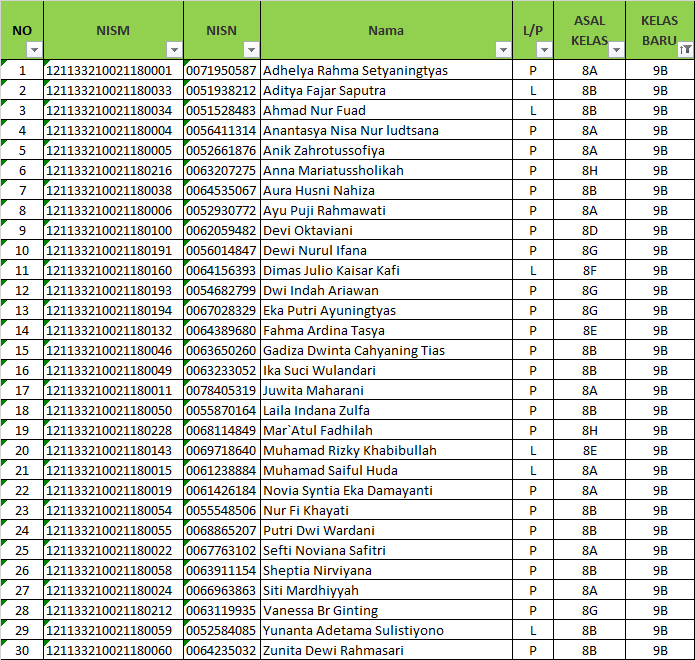The width and height of the screenshot is (695, 660).
Task: Click the name Muhamad Saiful Huda
Action: tap(330, 470)
